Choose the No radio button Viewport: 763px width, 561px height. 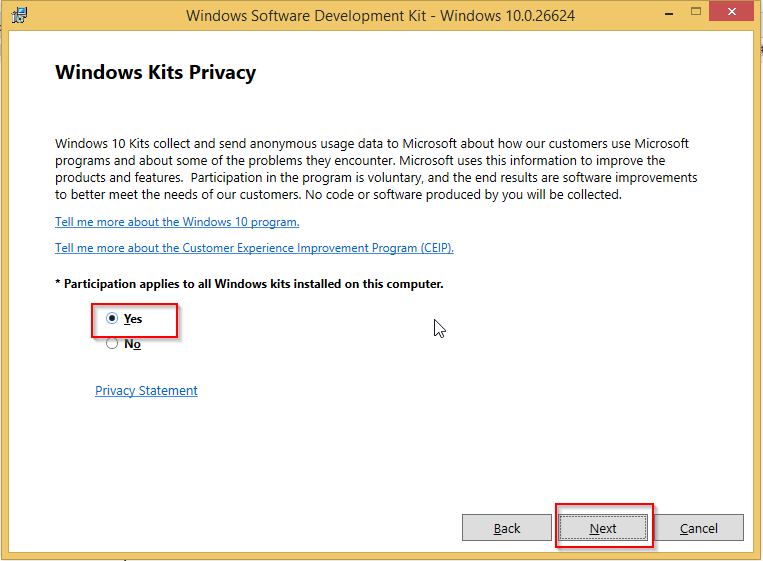coord(112,344)
